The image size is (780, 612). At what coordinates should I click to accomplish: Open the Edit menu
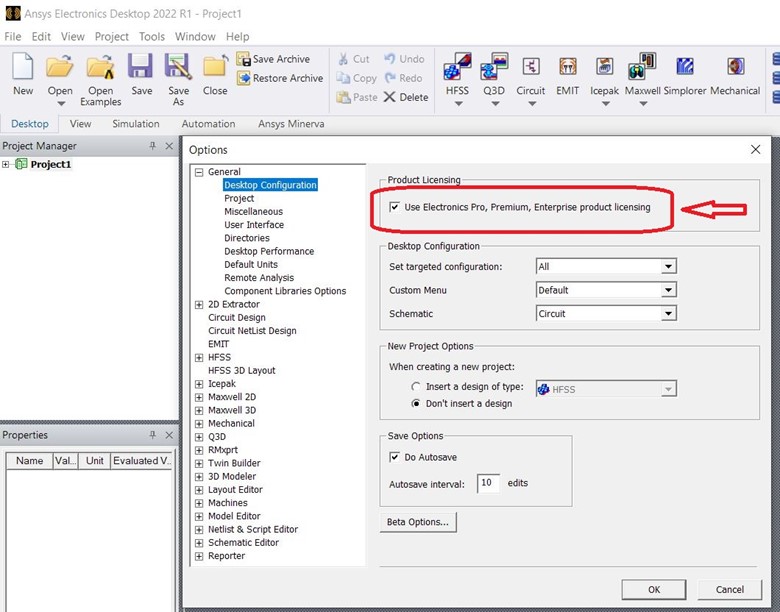pyautogui.click(x=41, y=36)
